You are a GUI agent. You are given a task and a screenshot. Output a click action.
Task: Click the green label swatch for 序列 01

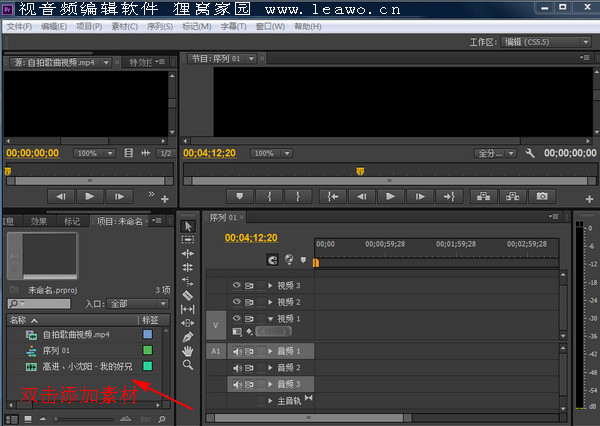pos(147,350)
